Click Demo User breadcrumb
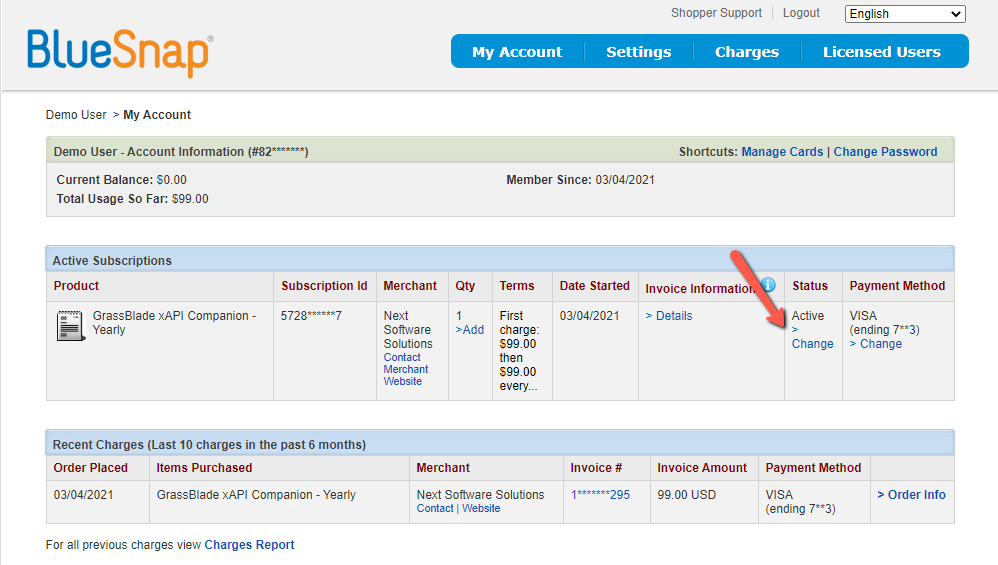998x565 pixels. click(76, 115)
